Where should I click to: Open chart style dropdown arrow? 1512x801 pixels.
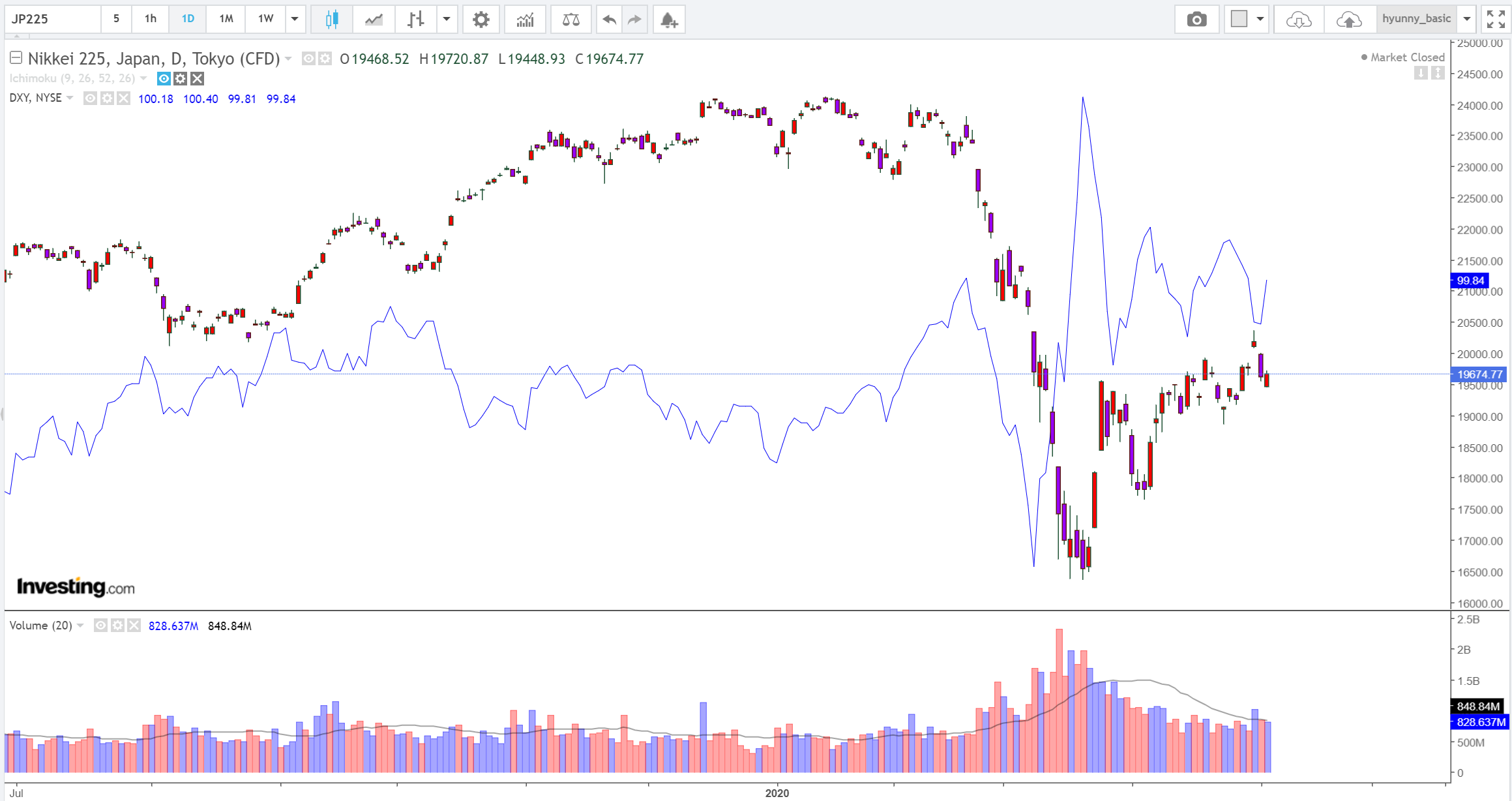click(447, 19)
